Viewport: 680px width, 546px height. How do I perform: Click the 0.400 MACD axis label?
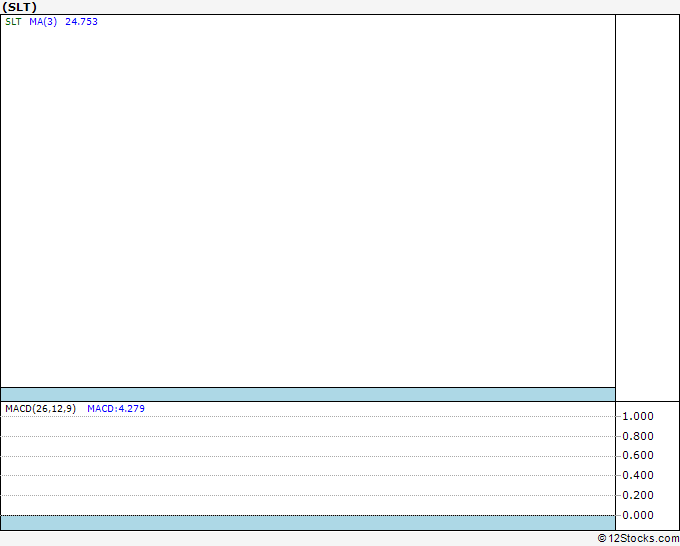pos(638,475)
